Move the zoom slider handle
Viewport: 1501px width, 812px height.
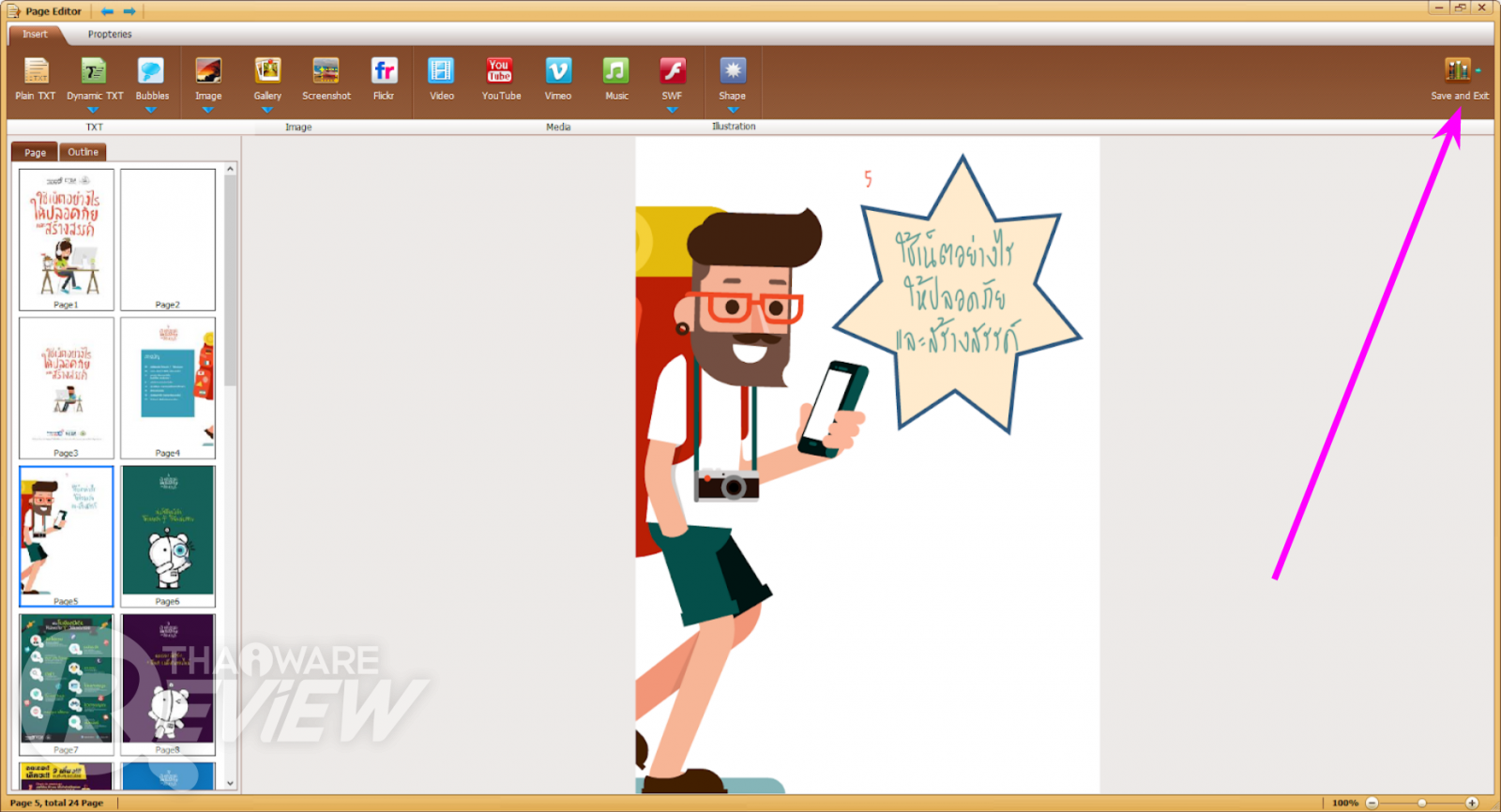(1422, 803)
